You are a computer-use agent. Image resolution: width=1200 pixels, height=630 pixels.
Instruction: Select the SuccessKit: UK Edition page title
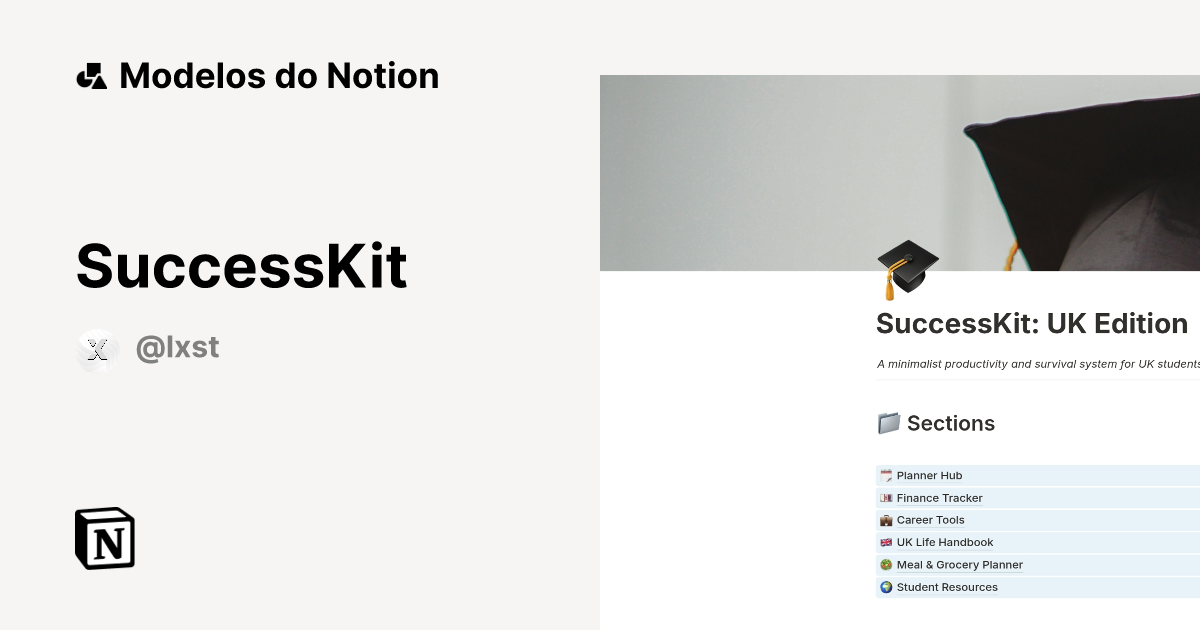coord(1032,323)
